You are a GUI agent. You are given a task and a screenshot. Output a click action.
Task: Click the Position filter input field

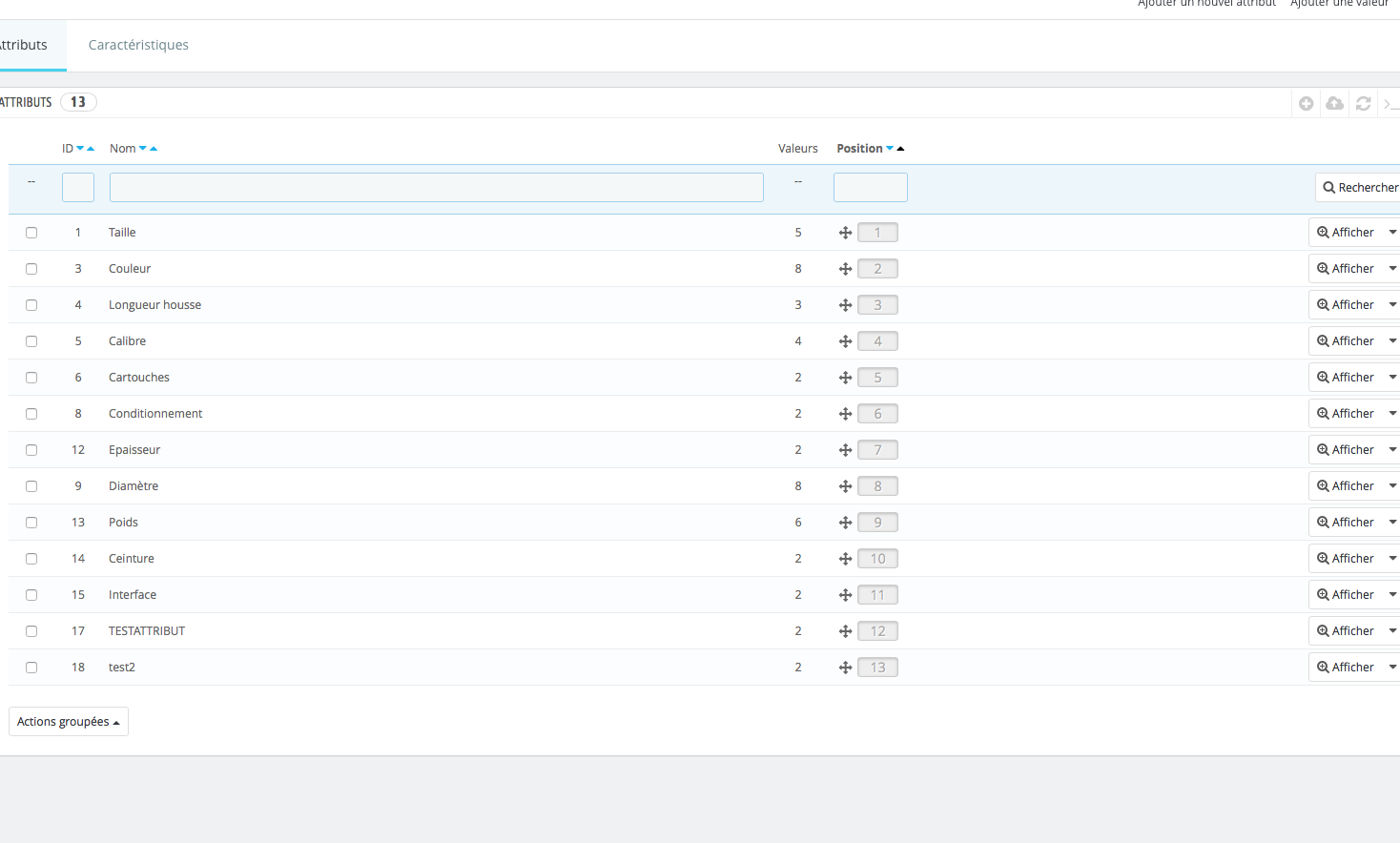[871, 188]
